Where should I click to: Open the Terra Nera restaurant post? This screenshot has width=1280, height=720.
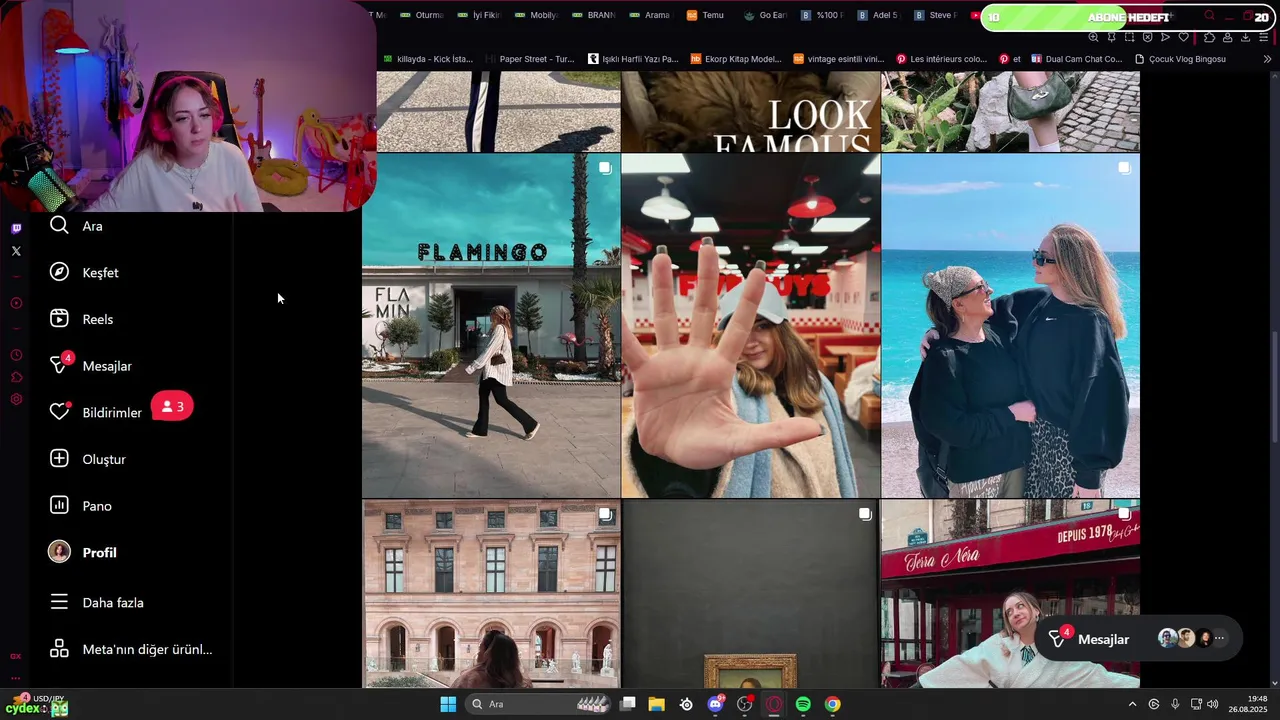1010,594
